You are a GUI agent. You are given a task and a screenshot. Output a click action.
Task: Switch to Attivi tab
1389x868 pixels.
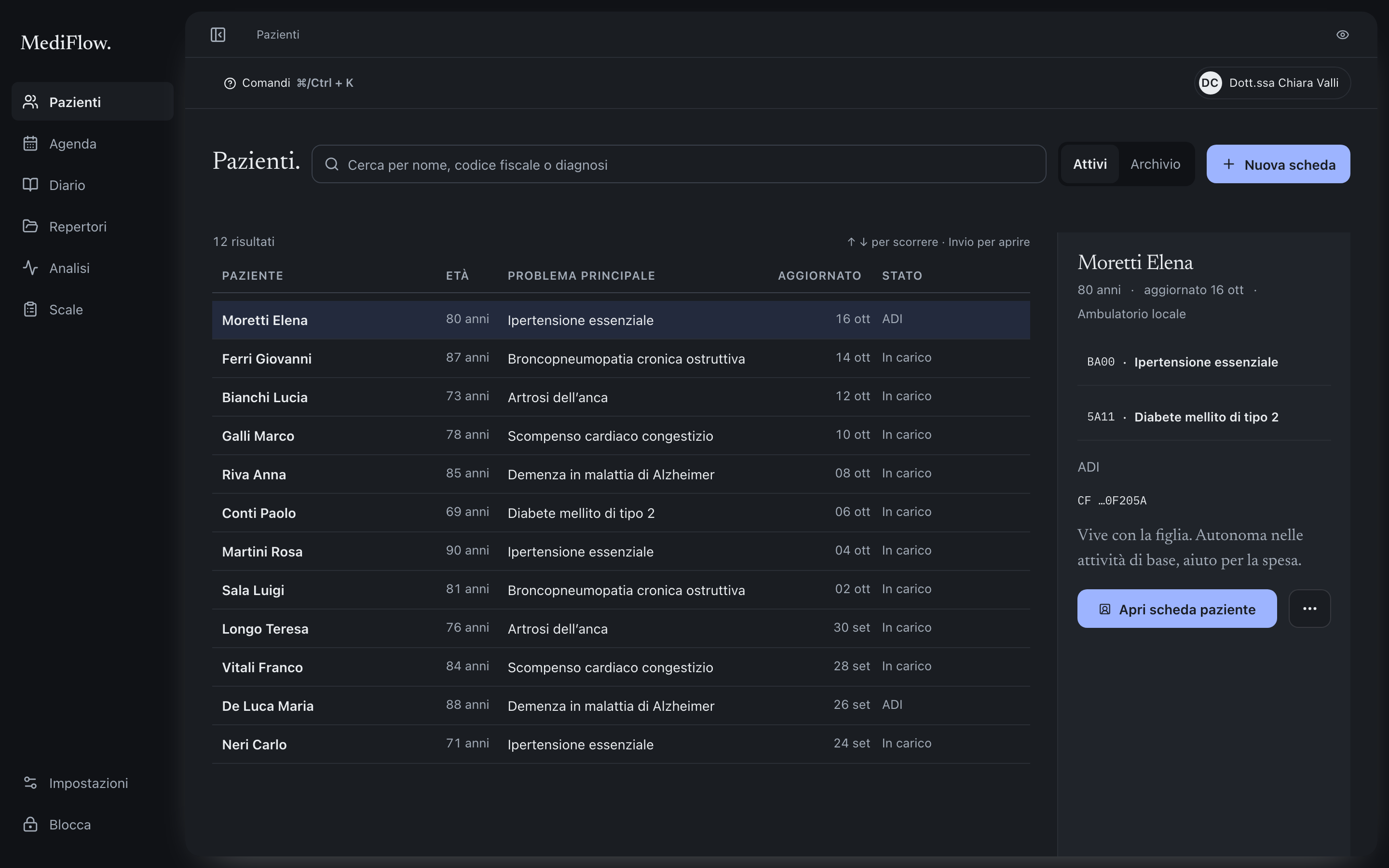(x=1089, y=164)
